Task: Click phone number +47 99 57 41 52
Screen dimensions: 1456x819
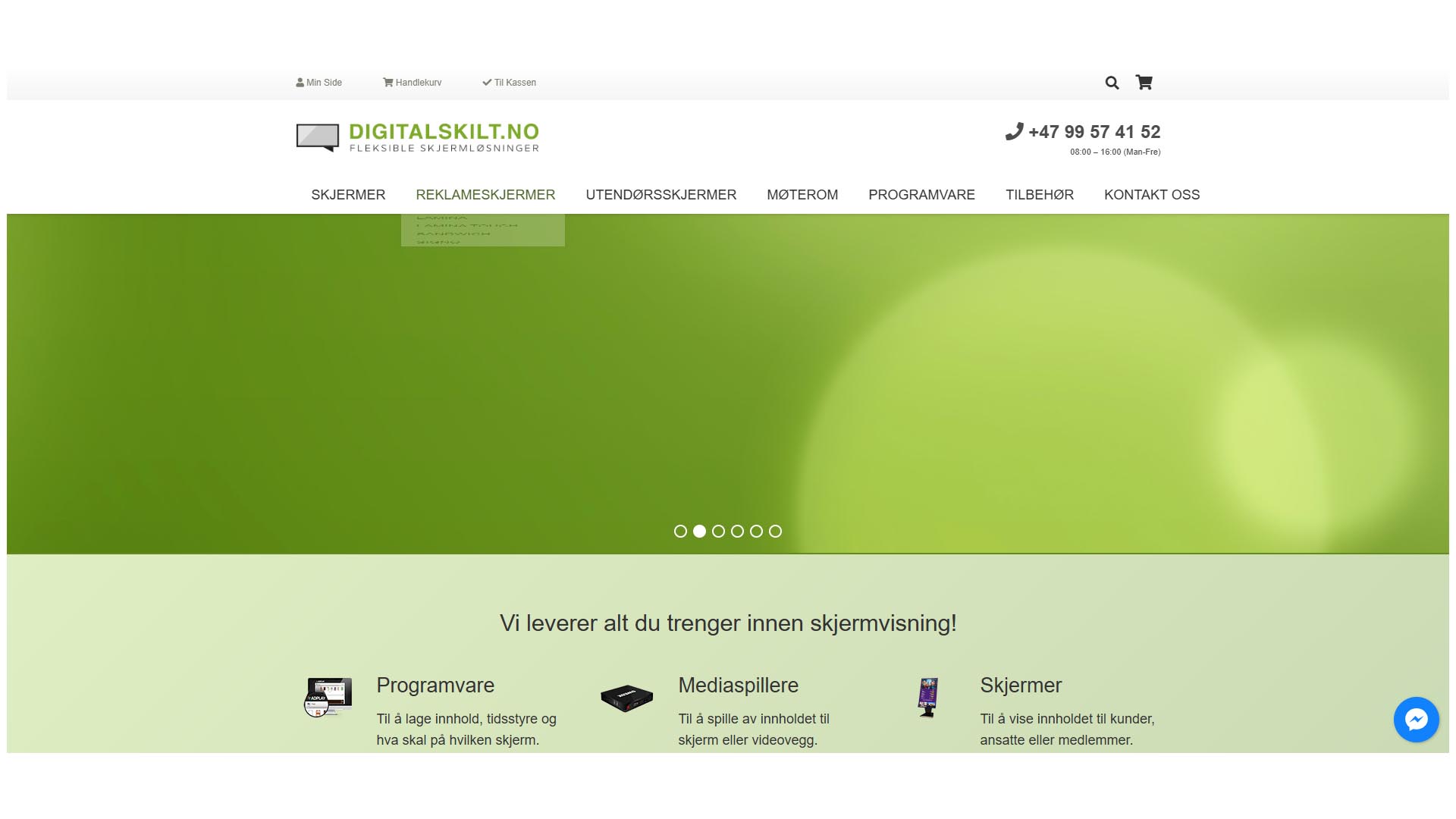Action: click(x=1094, y=132)
